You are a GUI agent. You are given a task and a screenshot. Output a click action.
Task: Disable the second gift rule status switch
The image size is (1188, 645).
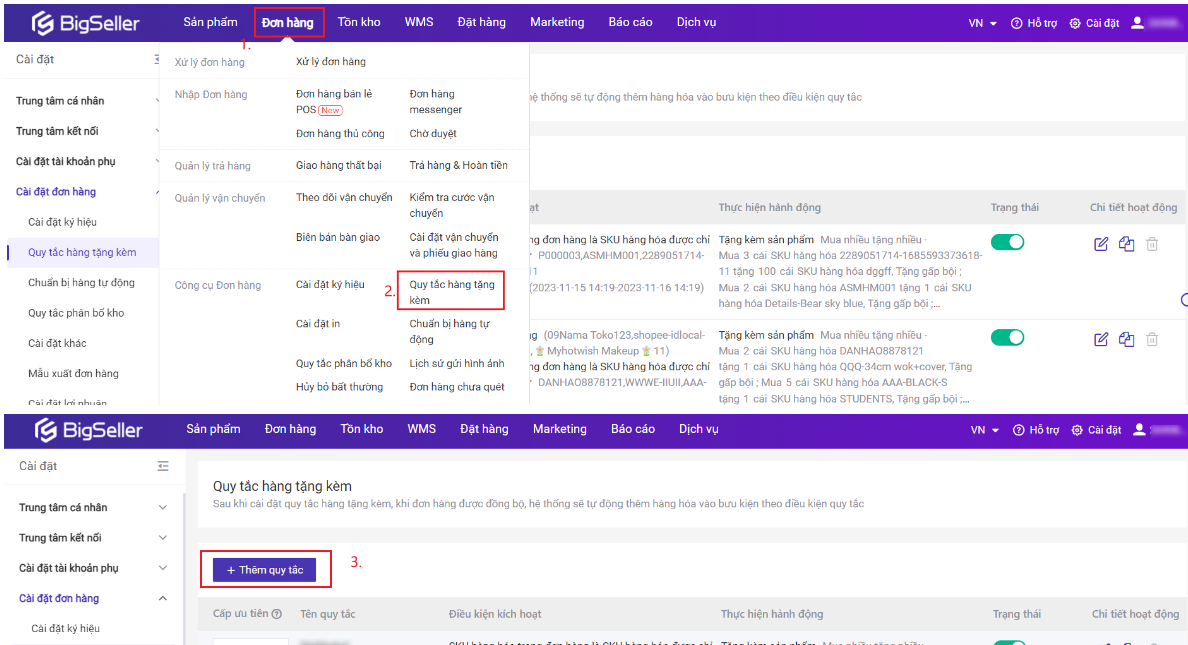coord(1007,338)
